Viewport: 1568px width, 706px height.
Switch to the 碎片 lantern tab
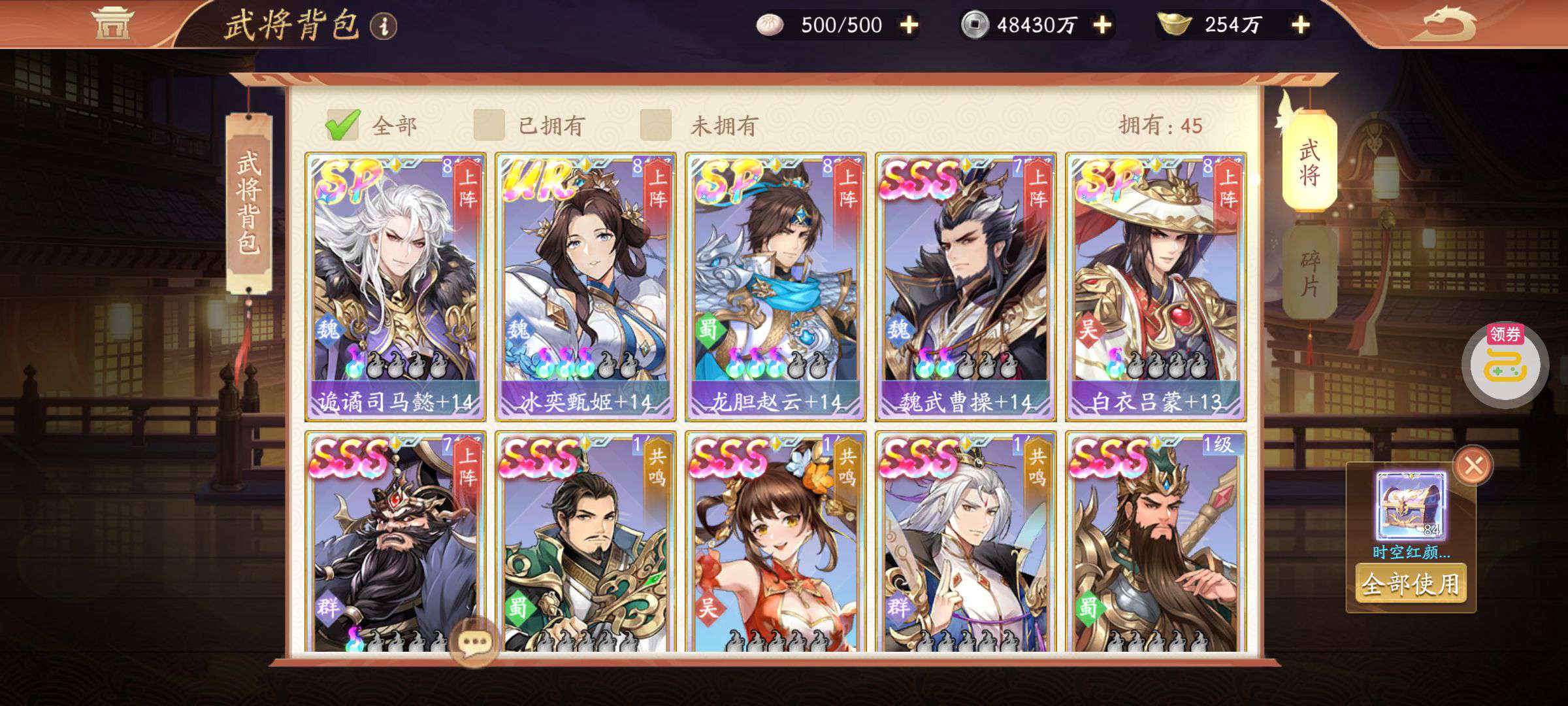click(x=1309, y=273)
